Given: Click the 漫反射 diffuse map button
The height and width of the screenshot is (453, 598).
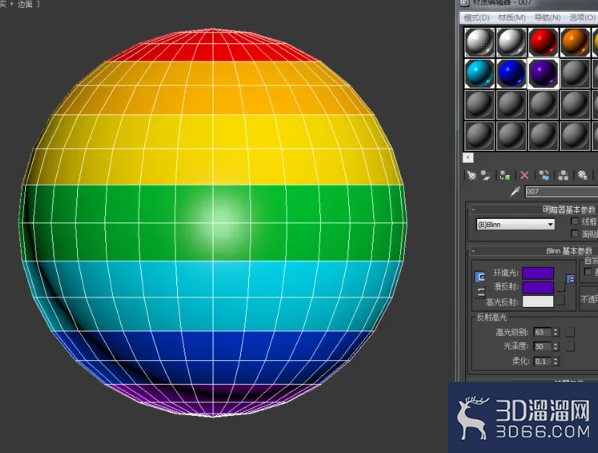Looking at the screenshot, I should pyautogui.click(x=560, y=287).
